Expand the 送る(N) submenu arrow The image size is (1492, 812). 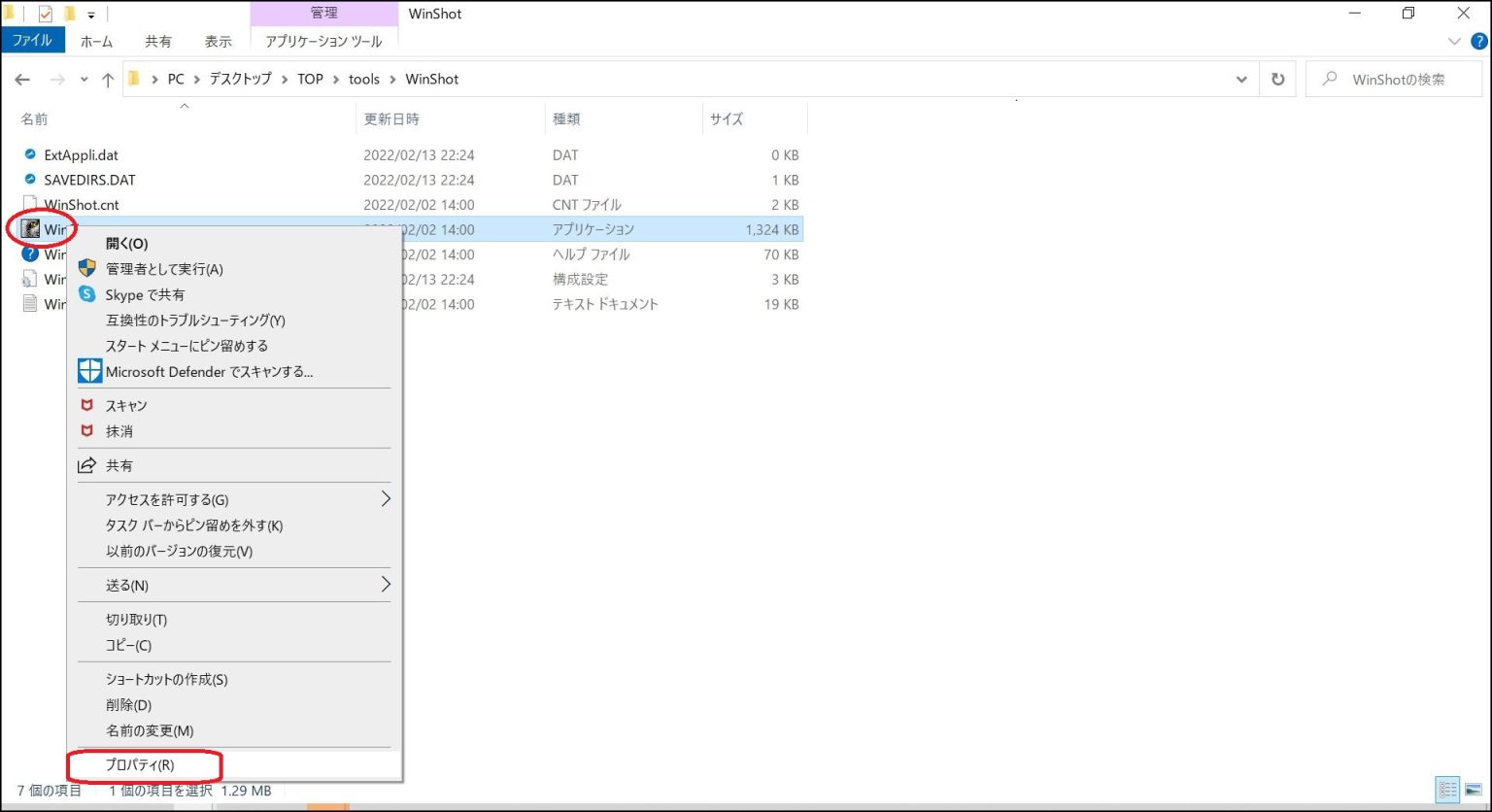click(385, 585)
